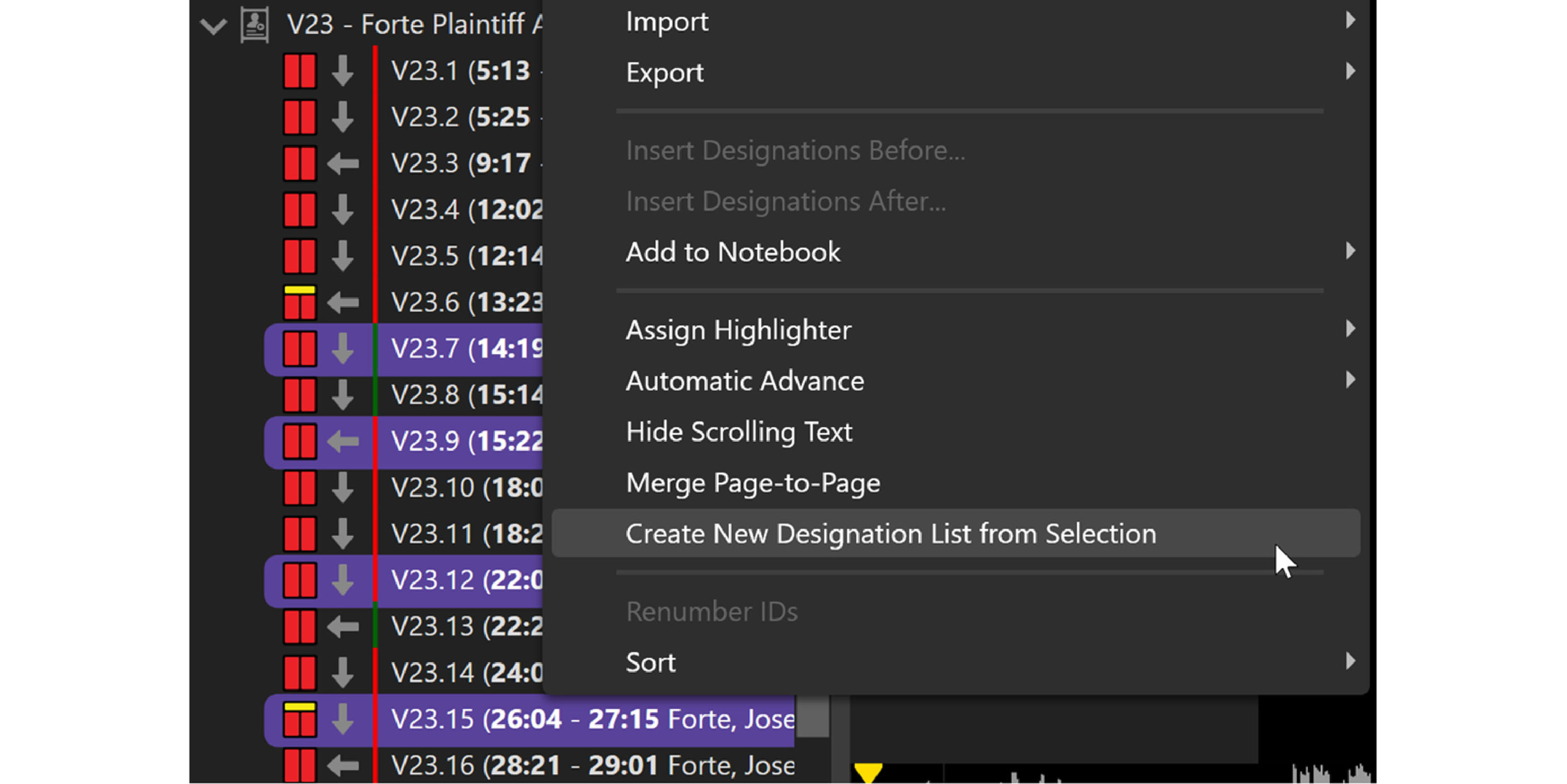Viewport: 1567px width, 784px height.
Task: Open the Automatic Advance submenu
Action: tap(745, 382)
